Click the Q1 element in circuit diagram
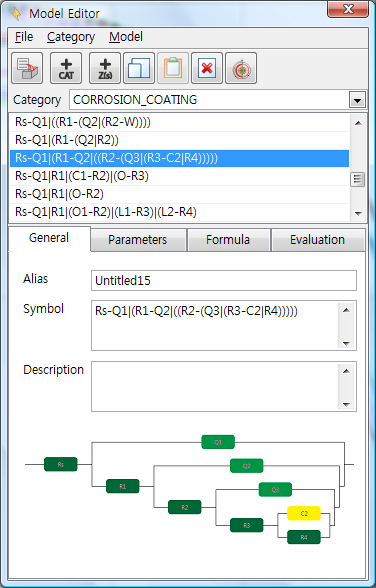This screenshot has width=376, height=588. pos(218,442)
